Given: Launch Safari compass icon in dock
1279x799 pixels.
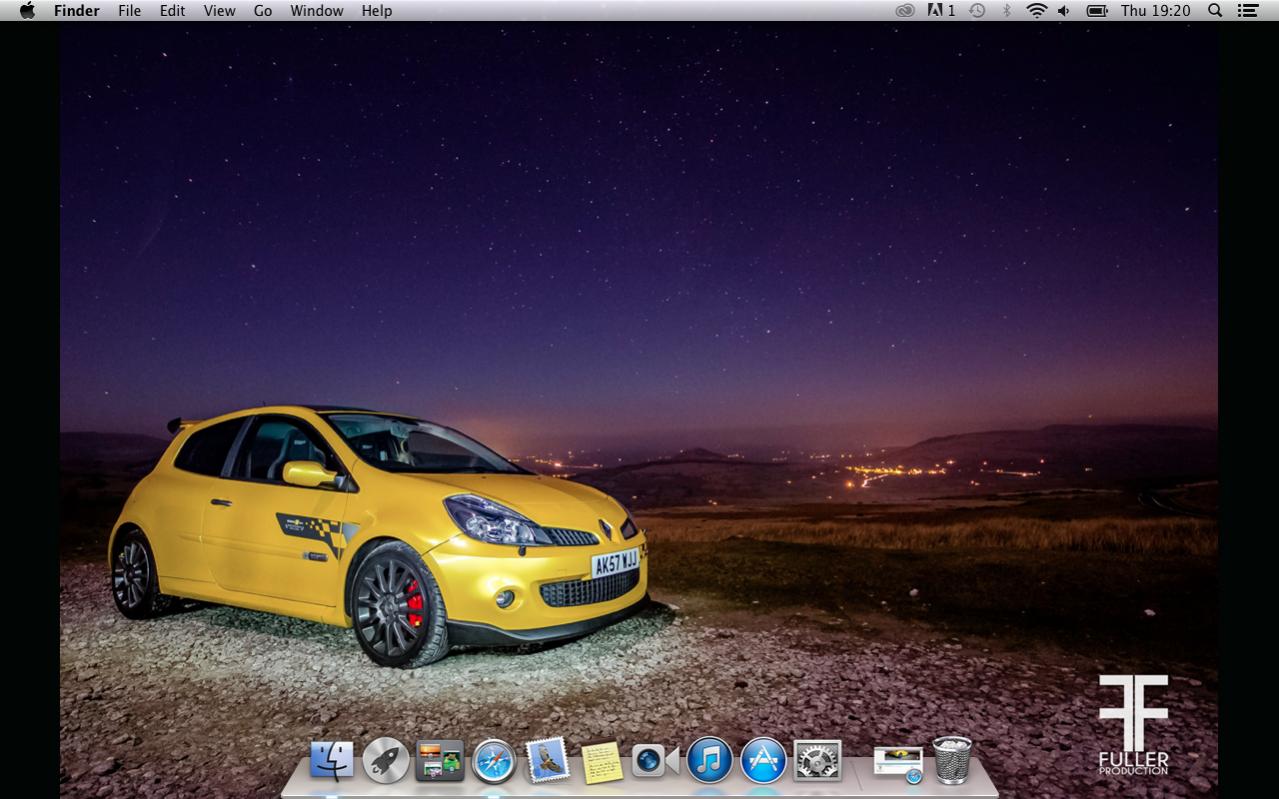Looking at the screenshot, I should point(494,762).
